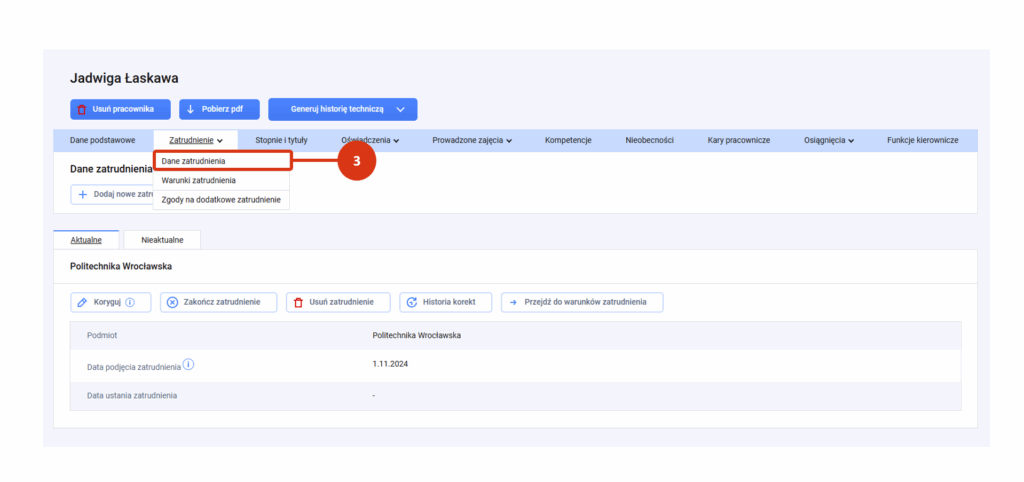The width and height of the screenshot is (1024, 482).
Task: Click the Dodaj nowe zatrudnienie button
Action: click(112, 195)
